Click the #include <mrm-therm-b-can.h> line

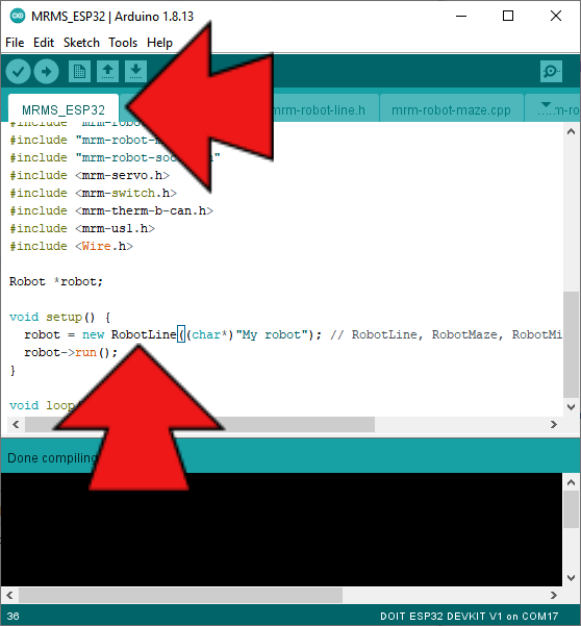pyautogui.click(x=111, y=210)
